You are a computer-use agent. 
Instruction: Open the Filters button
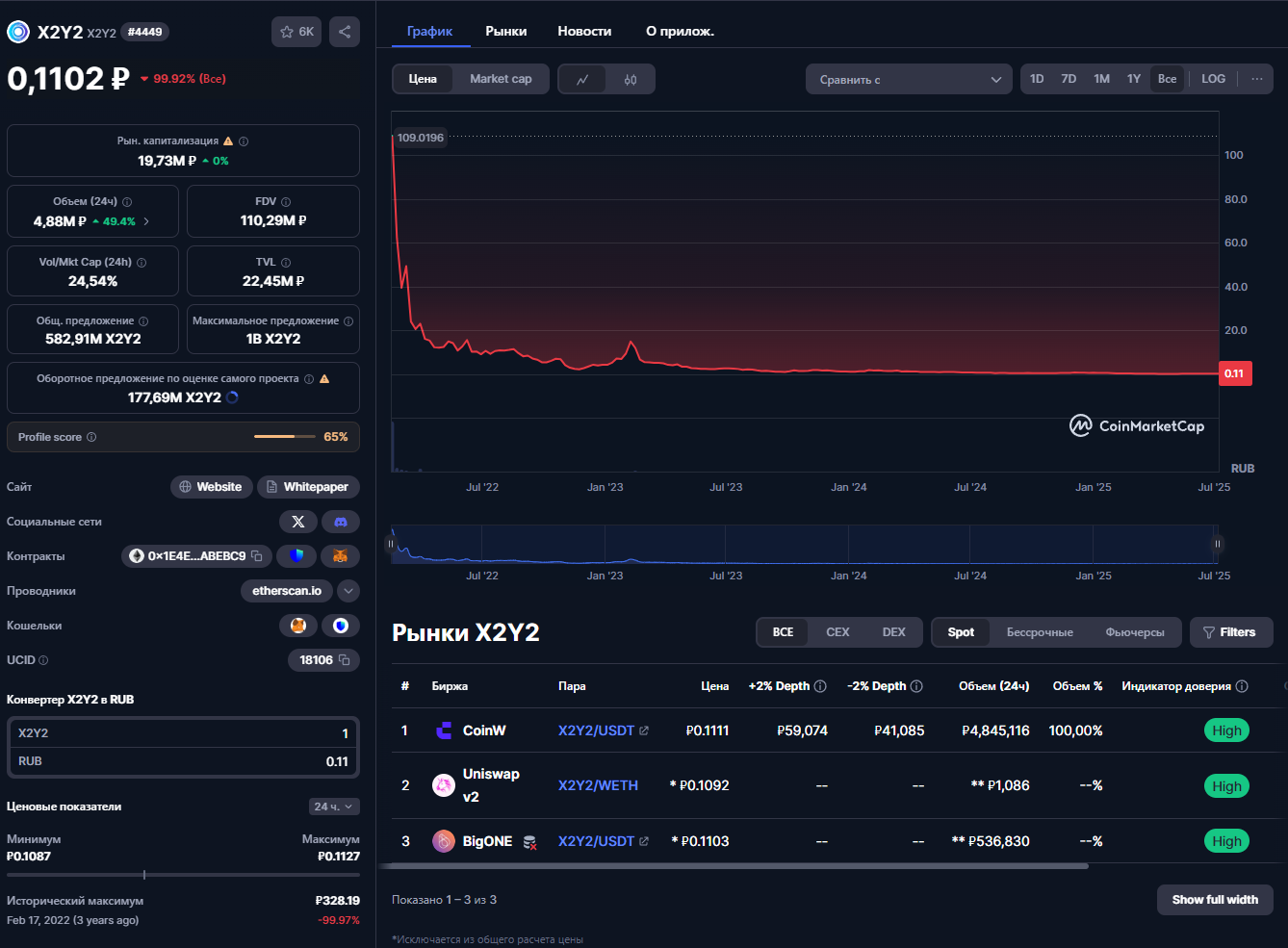(x=1231, y=632)
